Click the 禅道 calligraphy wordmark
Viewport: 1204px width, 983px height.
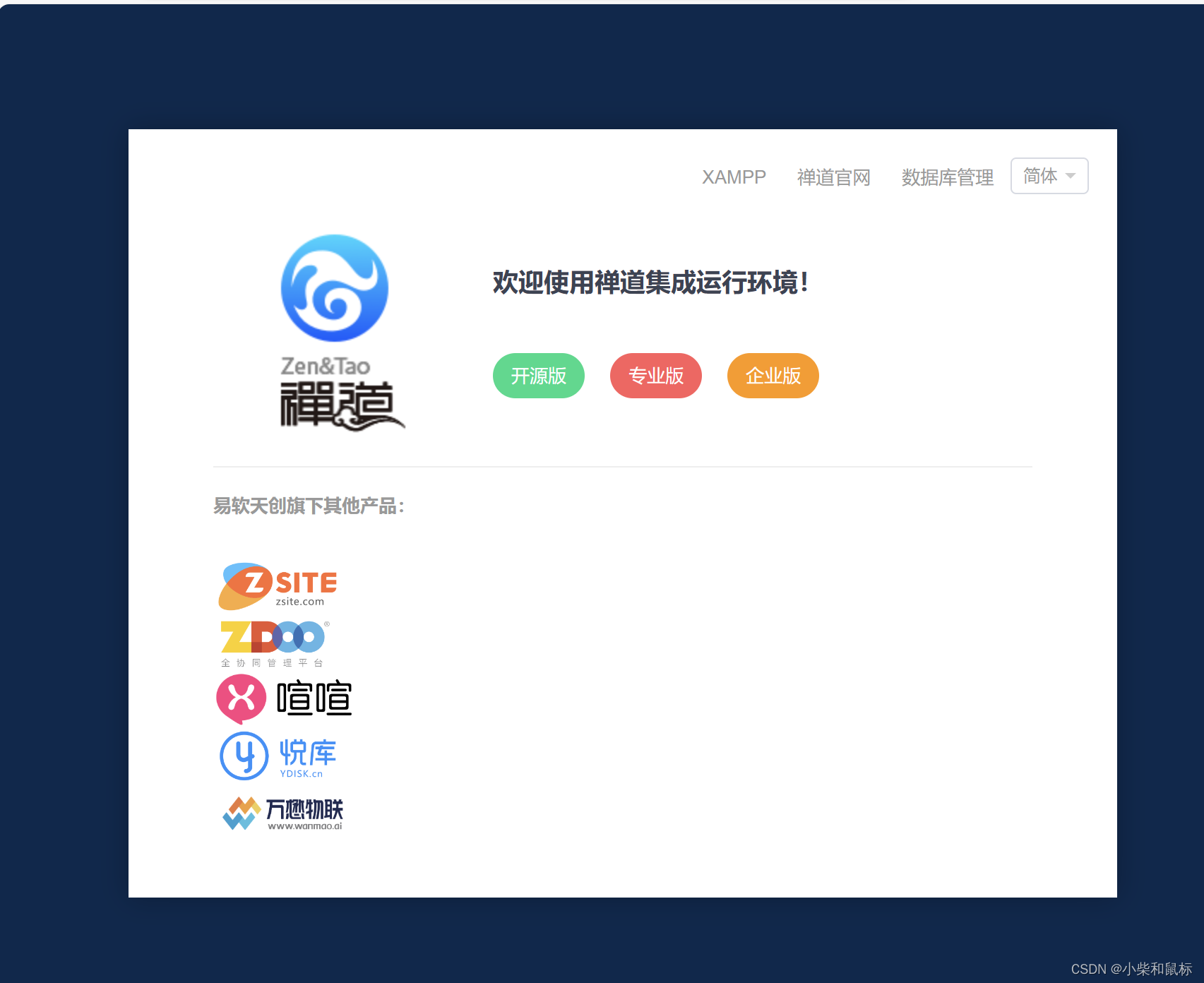pyautogui.click(x=342, y=405)
